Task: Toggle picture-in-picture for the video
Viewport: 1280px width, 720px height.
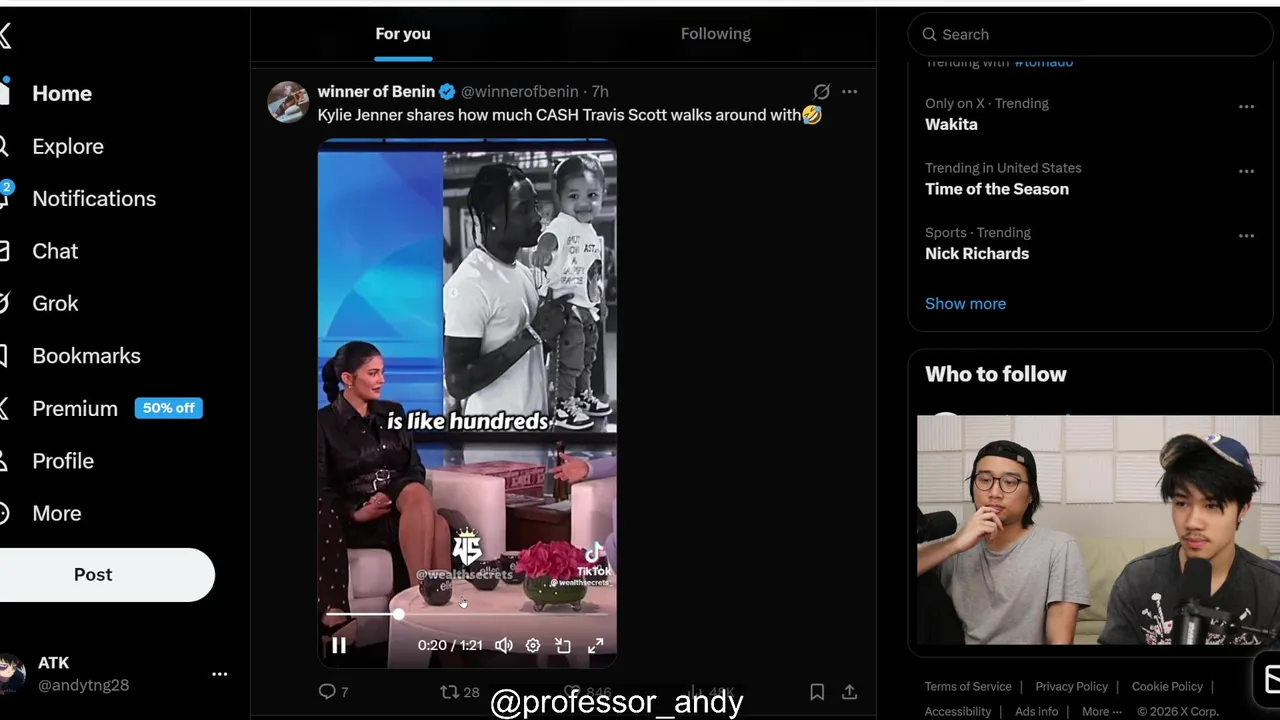Action: (563, 646)
